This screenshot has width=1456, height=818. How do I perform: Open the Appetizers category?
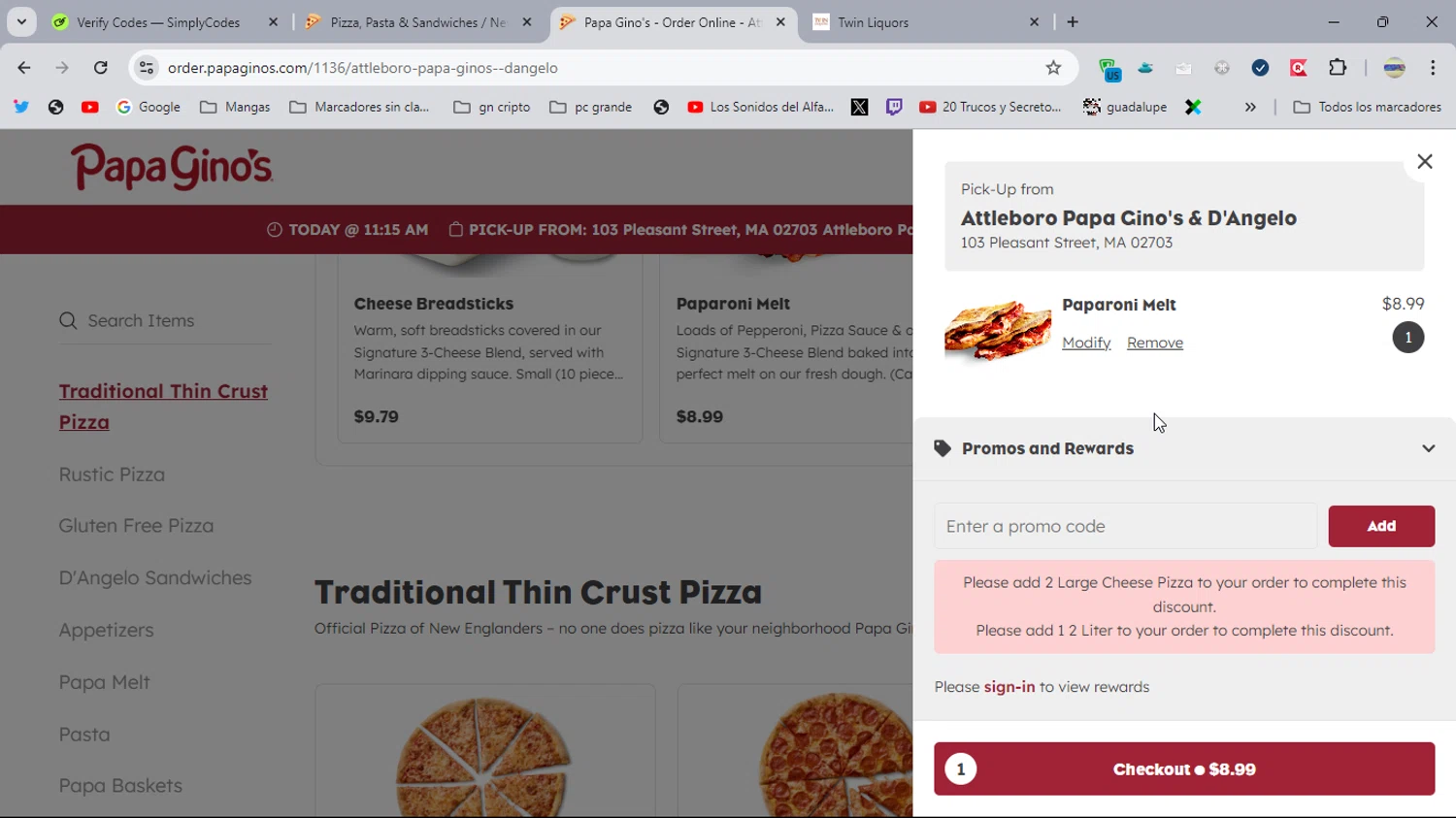[x=106, y=631]
